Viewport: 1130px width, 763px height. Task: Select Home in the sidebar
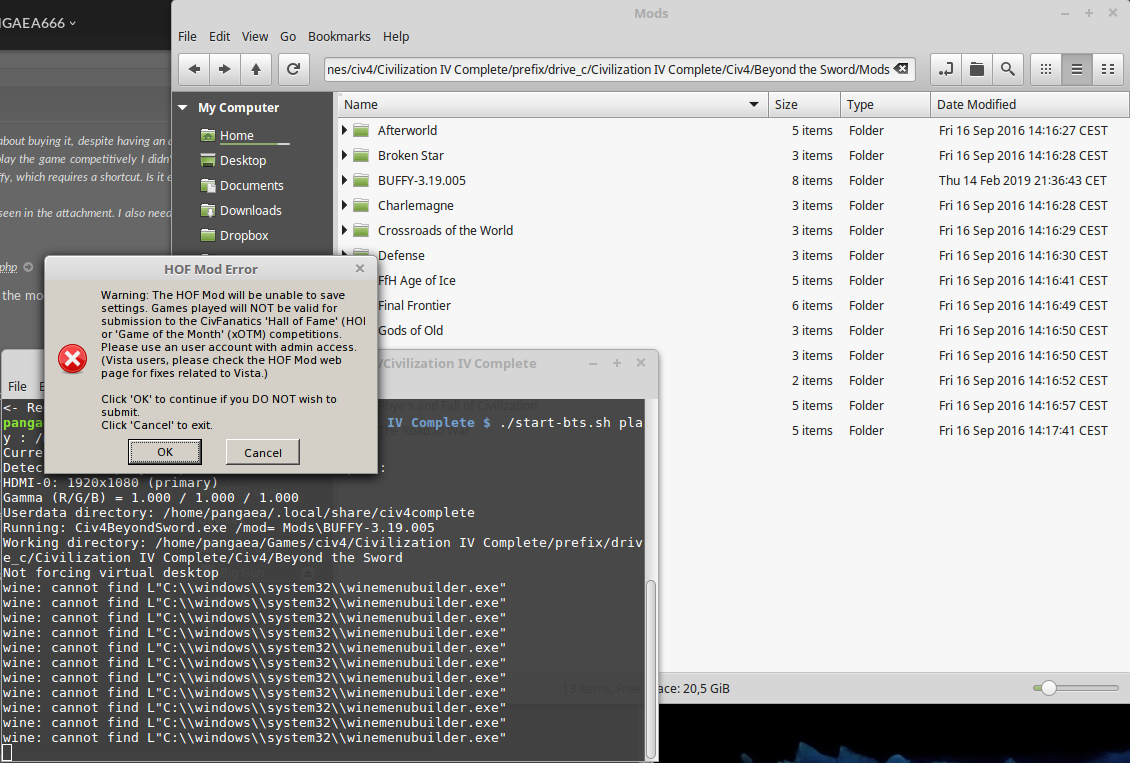coord(236,135)
